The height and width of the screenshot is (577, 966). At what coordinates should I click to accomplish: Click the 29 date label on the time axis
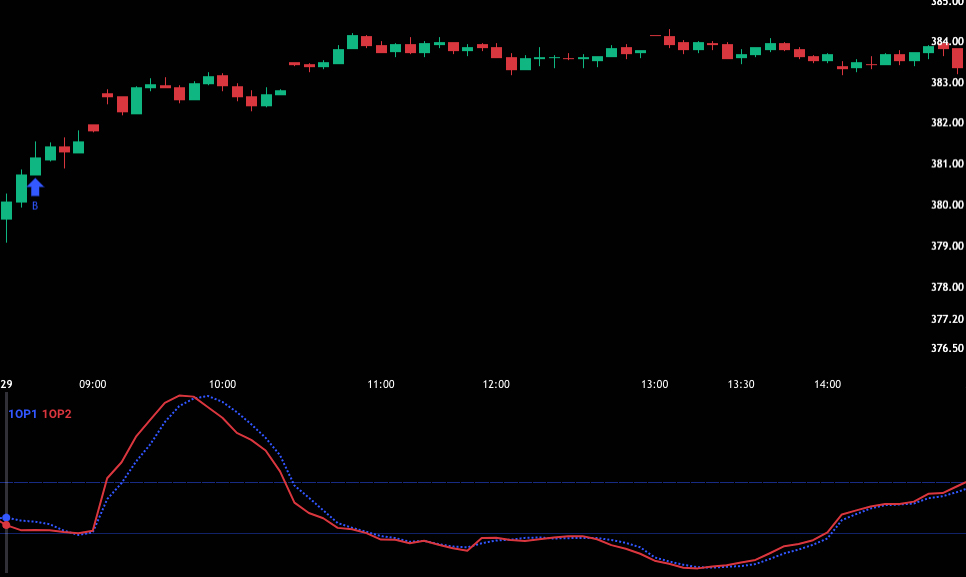(x=6, y=384)
